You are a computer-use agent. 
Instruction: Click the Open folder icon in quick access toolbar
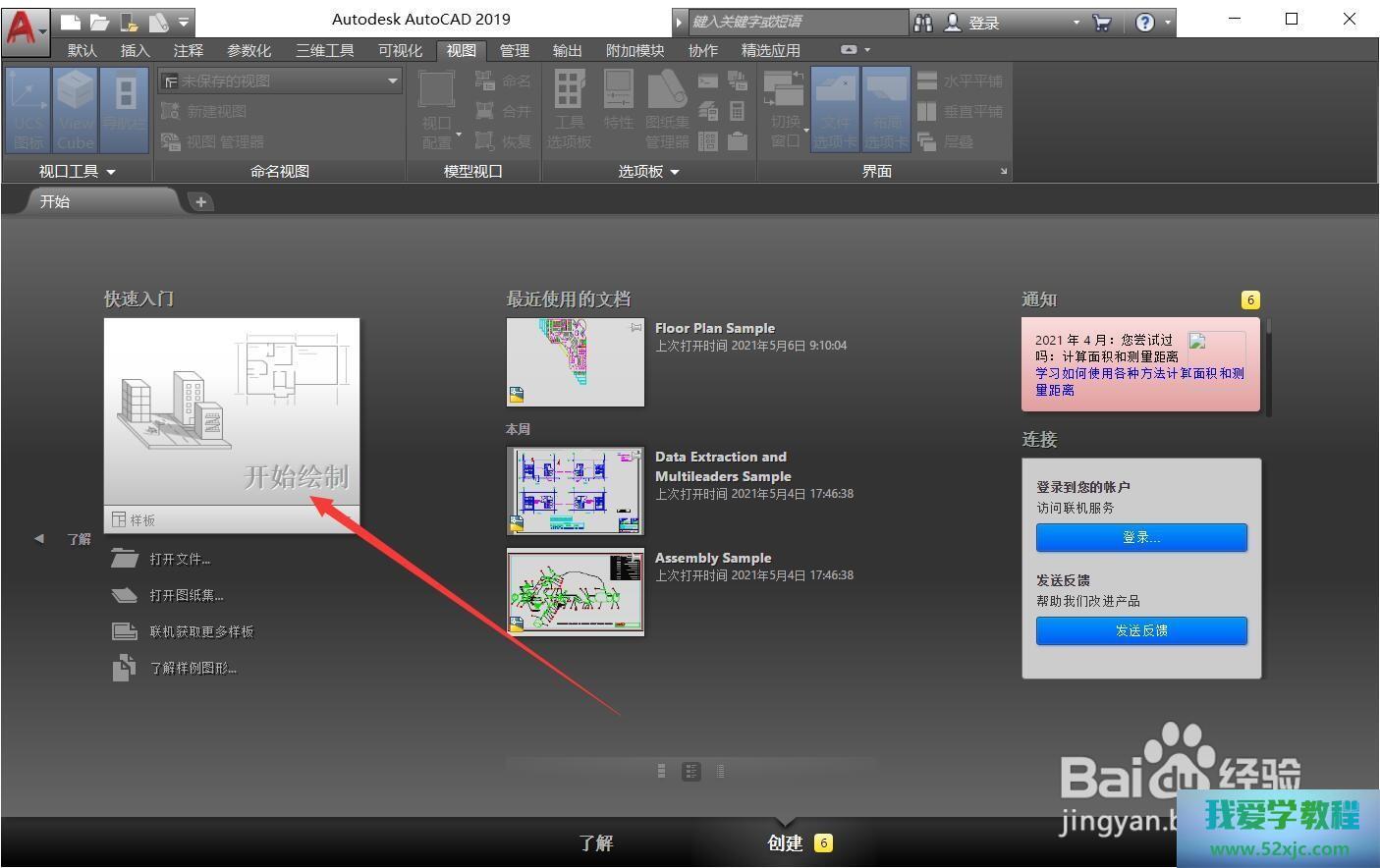pos(99,22)
